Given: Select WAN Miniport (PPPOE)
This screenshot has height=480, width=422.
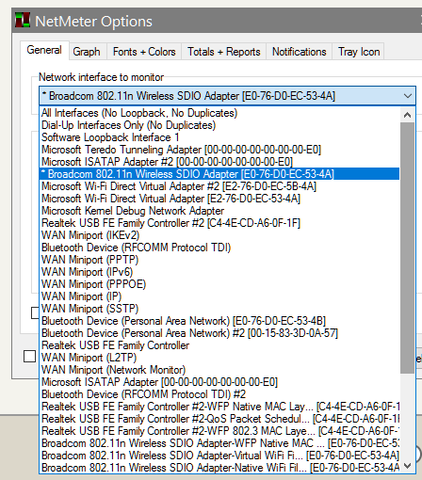Looking at the screenshot, I should point(220,284).
